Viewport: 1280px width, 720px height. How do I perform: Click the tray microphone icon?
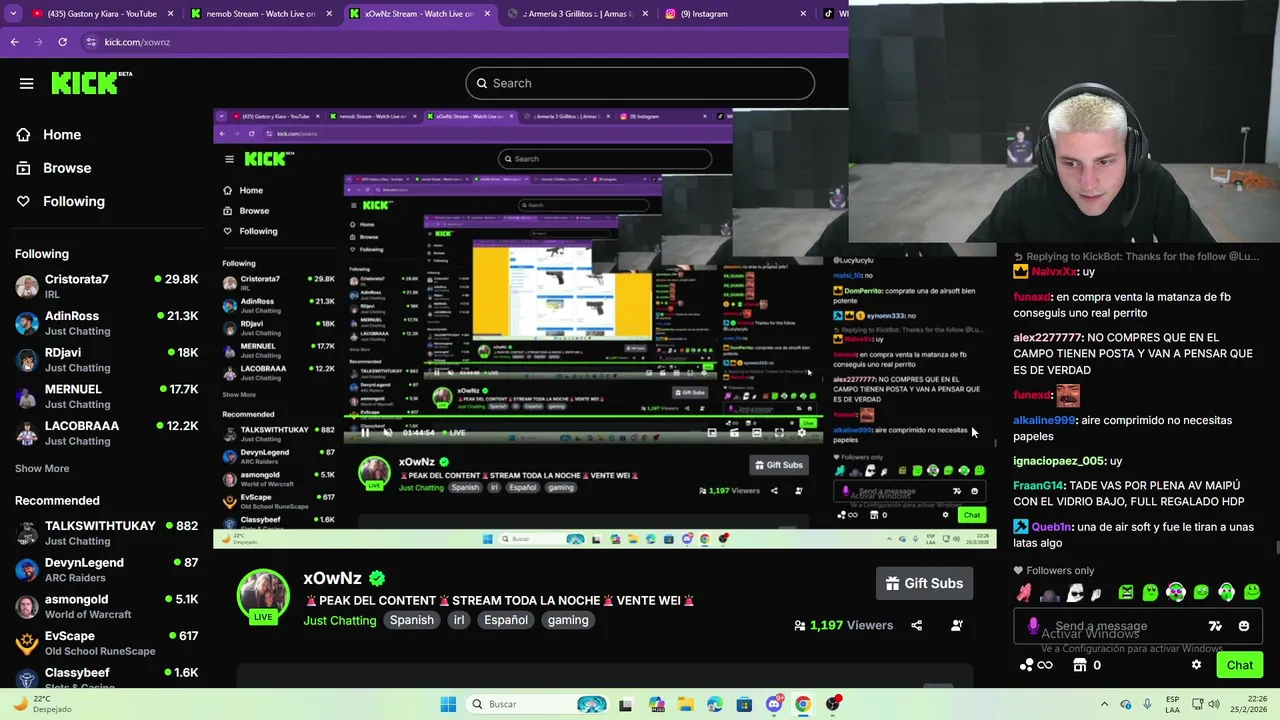pyautogui.click(x=1146, y=704)
